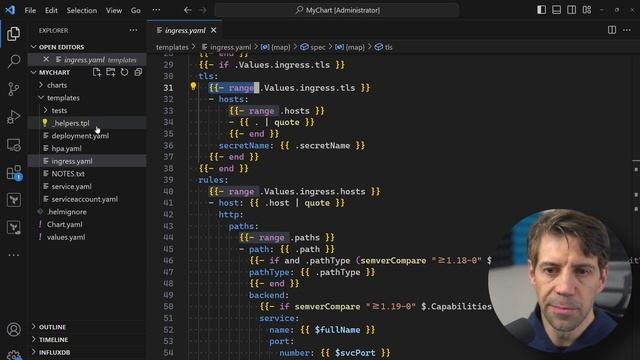Viewport: 640px width, 360px height.
Task: Expand the OUTLINE section
Action: (52, 327)
